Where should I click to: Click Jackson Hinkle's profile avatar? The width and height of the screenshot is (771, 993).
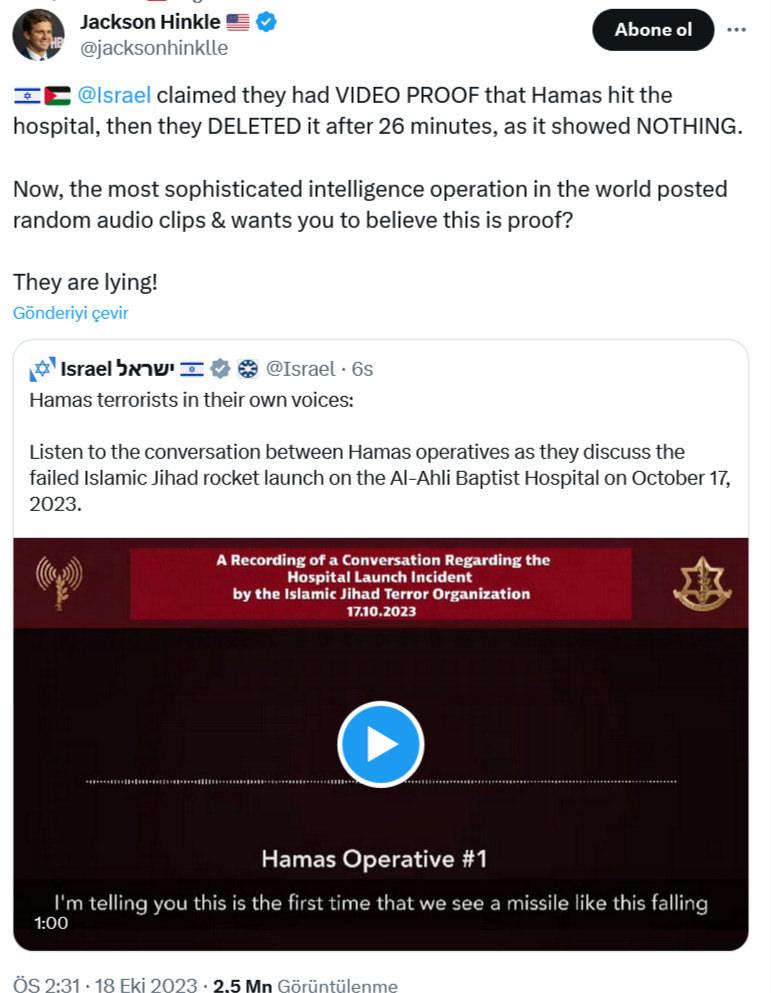pyautogui.click(x=38, y=35)
